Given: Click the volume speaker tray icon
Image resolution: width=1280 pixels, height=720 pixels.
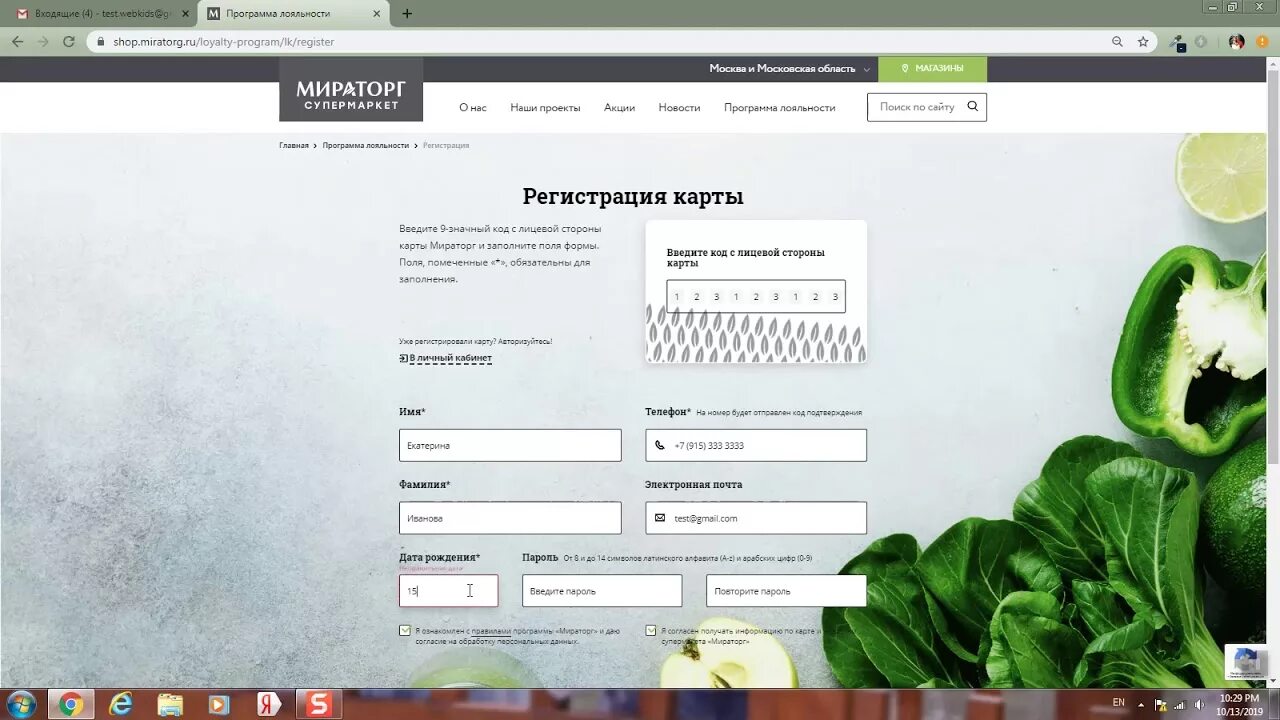Looking at the screenshot, I should pos(1198,705).
